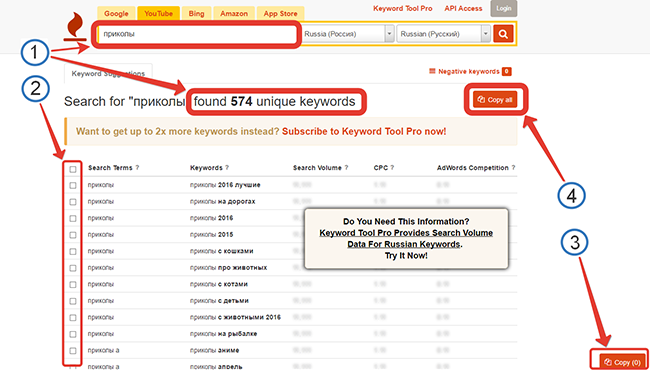650x370 pixels.
Task: Open the Negative keywords link
Action: click(470, 72)
